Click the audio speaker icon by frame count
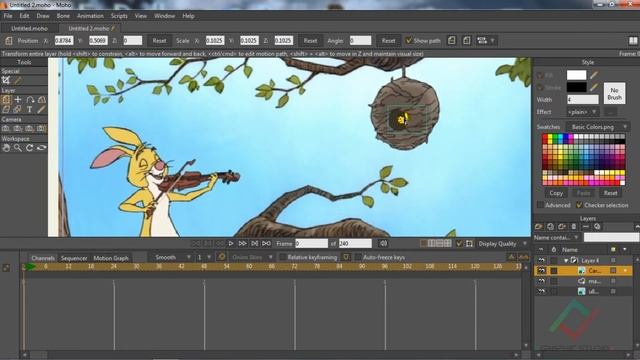640x360 pixels. [384, 244]
